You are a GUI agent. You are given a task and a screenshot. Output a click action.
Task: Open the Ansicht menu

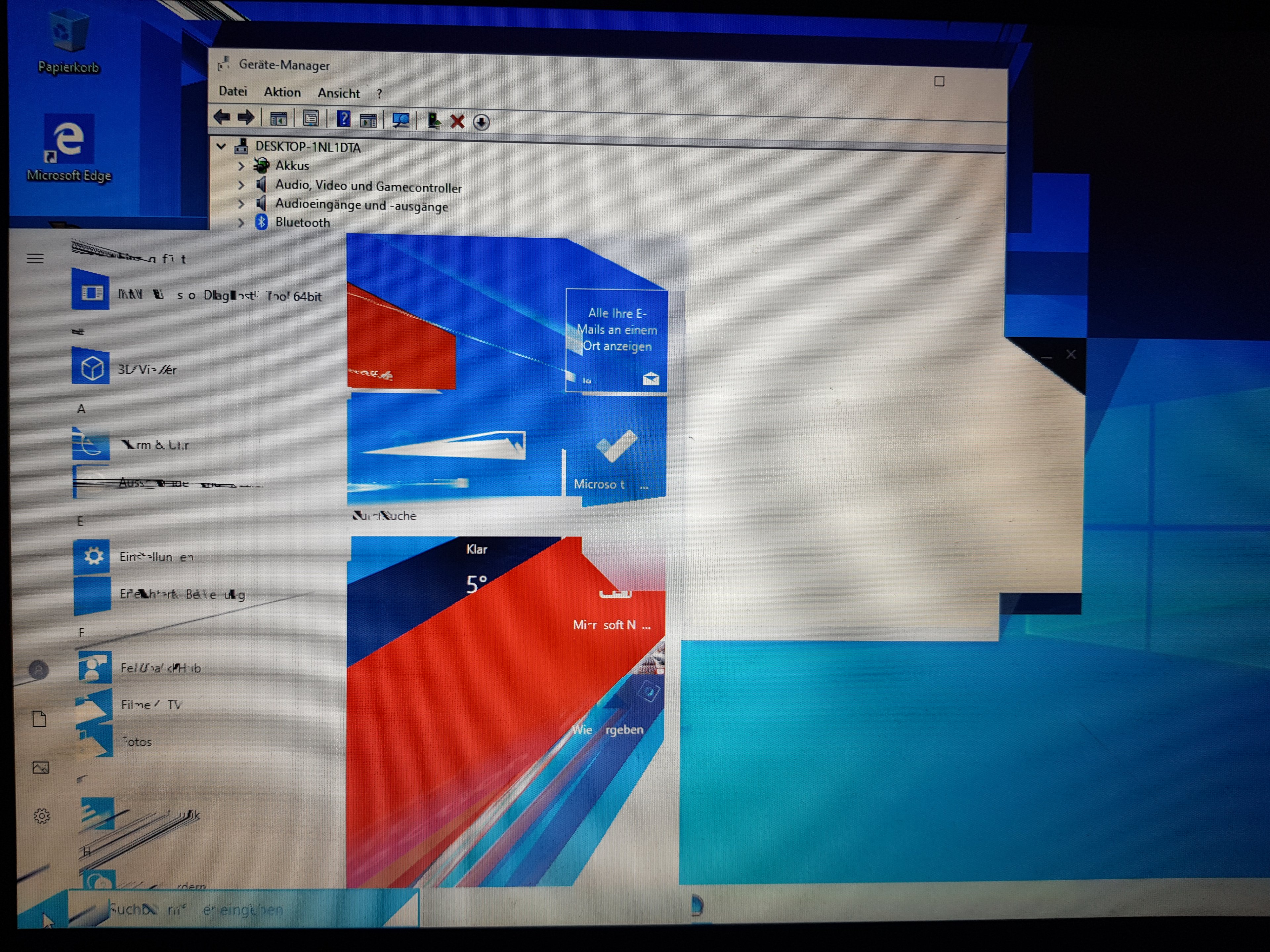pyautogui.click(x=339, y=93)
